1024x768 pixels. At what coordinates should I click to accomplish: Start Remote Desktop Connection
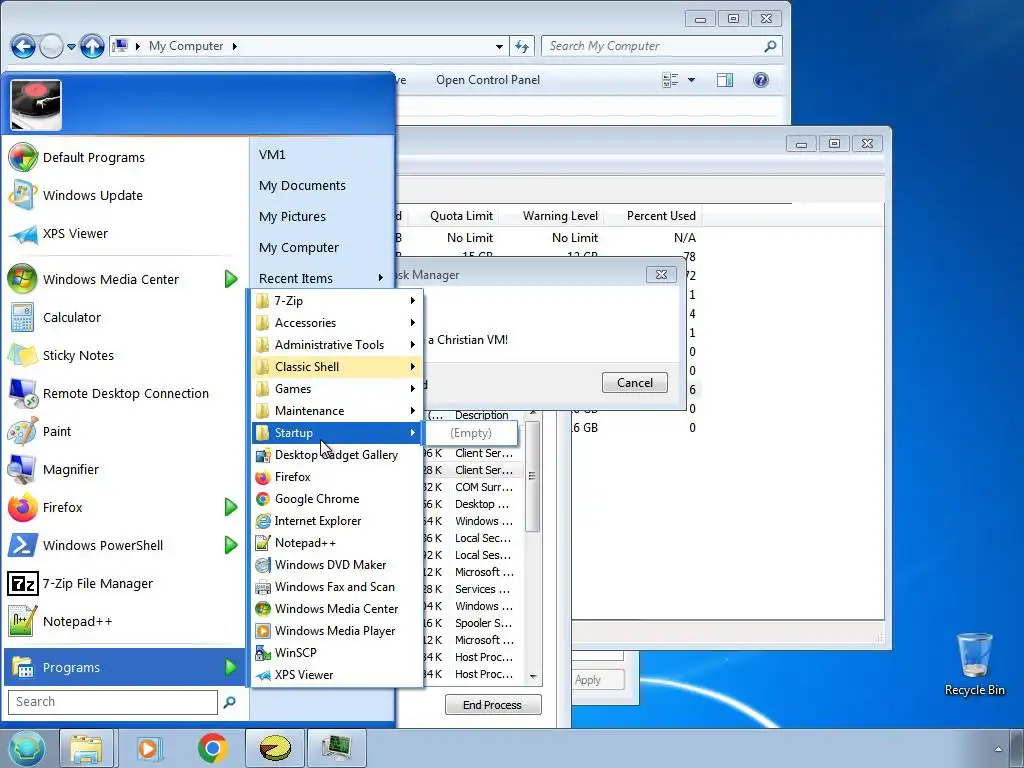(124, 393)
